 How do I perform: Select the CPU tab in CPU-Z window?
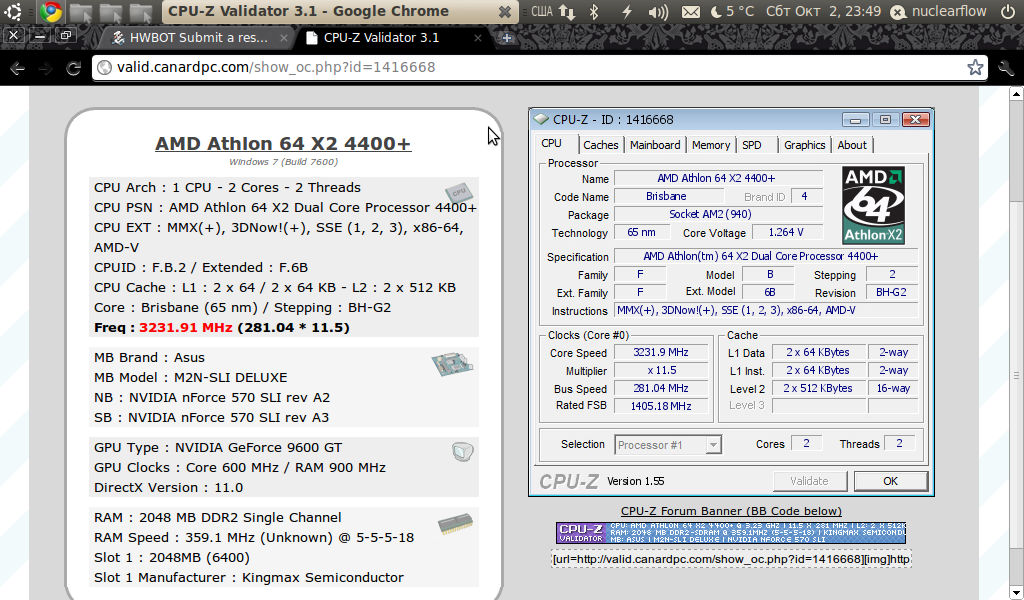pos(551,143)
